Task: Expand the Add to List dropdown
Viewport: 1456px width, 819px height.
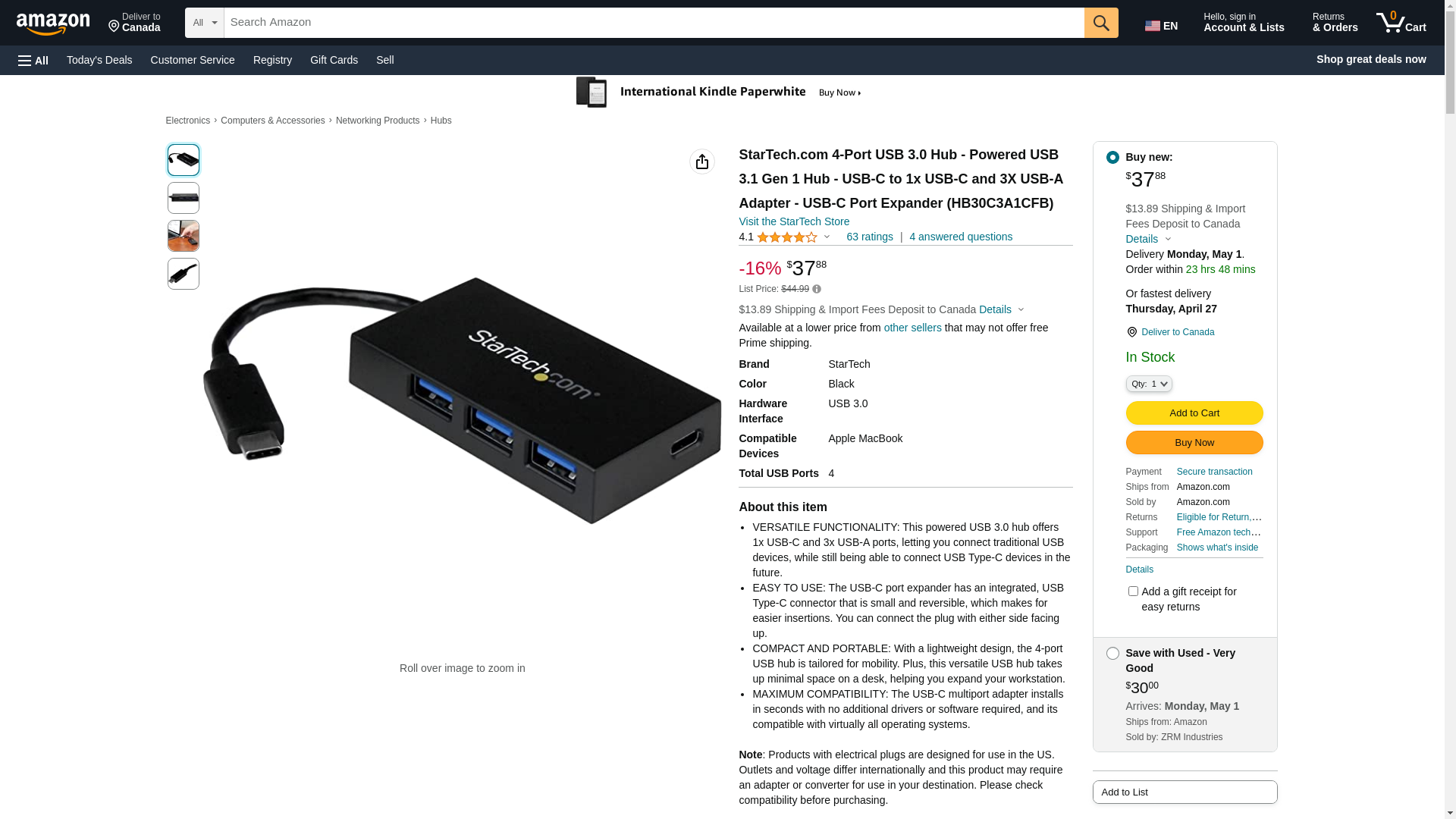Action: click(x=1185, y=792)
